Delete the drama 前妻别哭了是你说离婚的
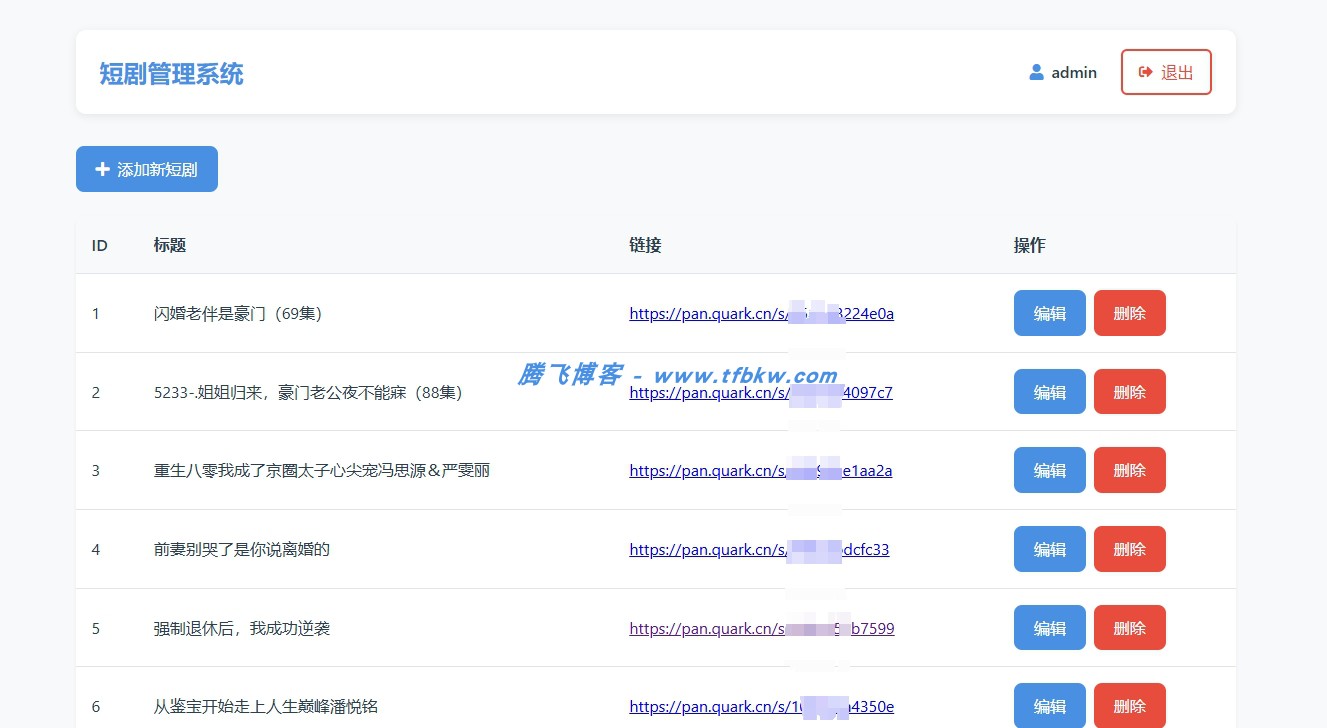1327x728 pixels. (x=1129, y=549)
